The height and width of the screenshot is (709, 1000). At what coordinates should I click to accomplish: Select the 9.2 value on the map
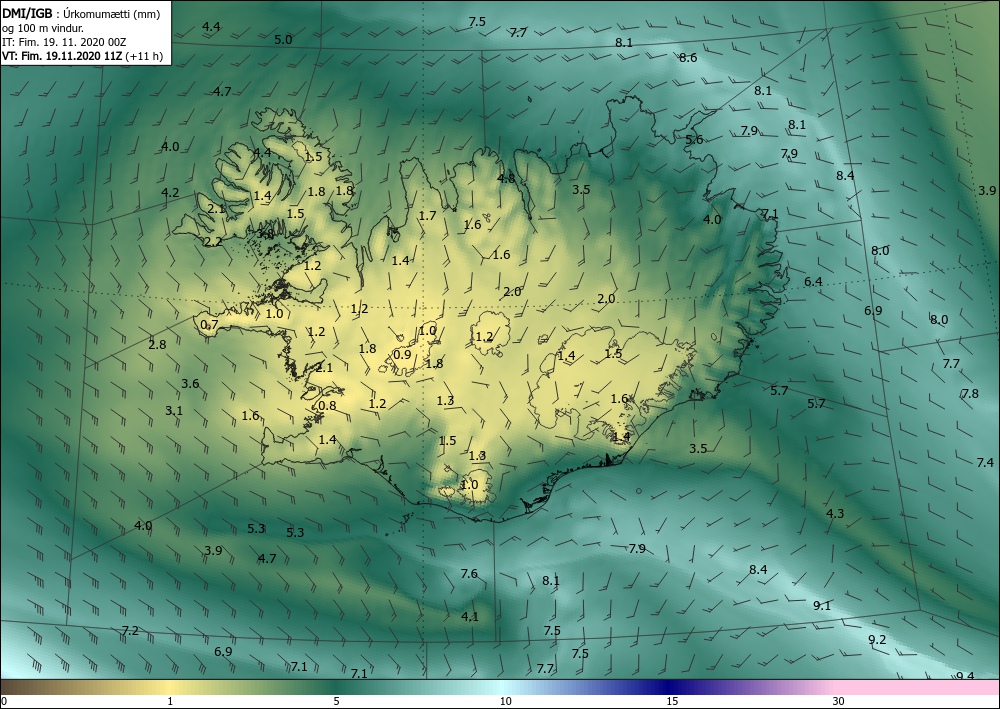878,640
